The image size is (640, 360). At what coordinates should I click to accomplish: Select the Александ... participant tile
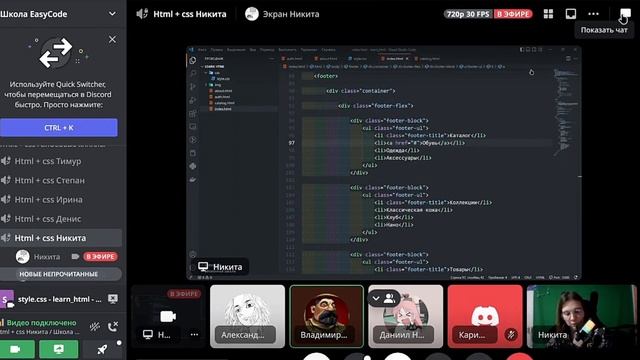(247, 316)
